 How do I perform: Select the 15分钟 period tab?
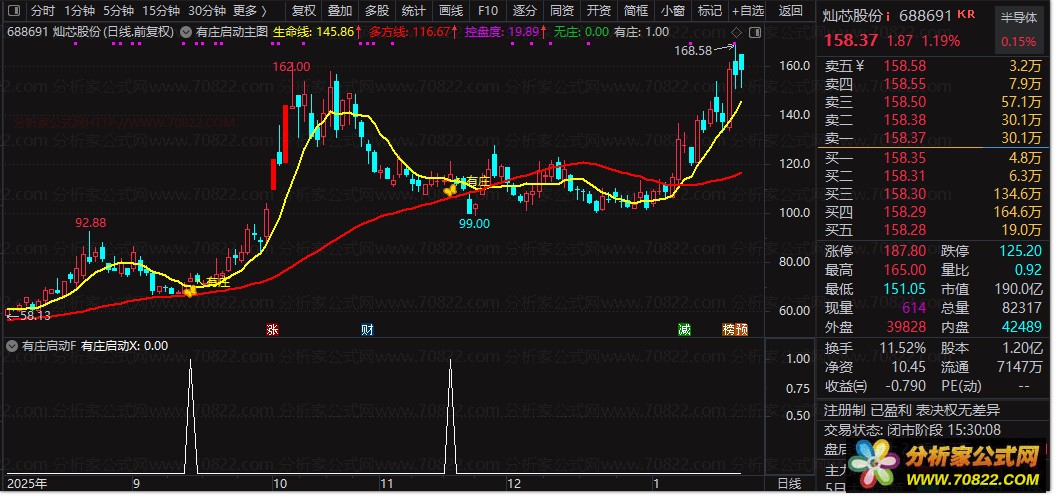point(161,11)
